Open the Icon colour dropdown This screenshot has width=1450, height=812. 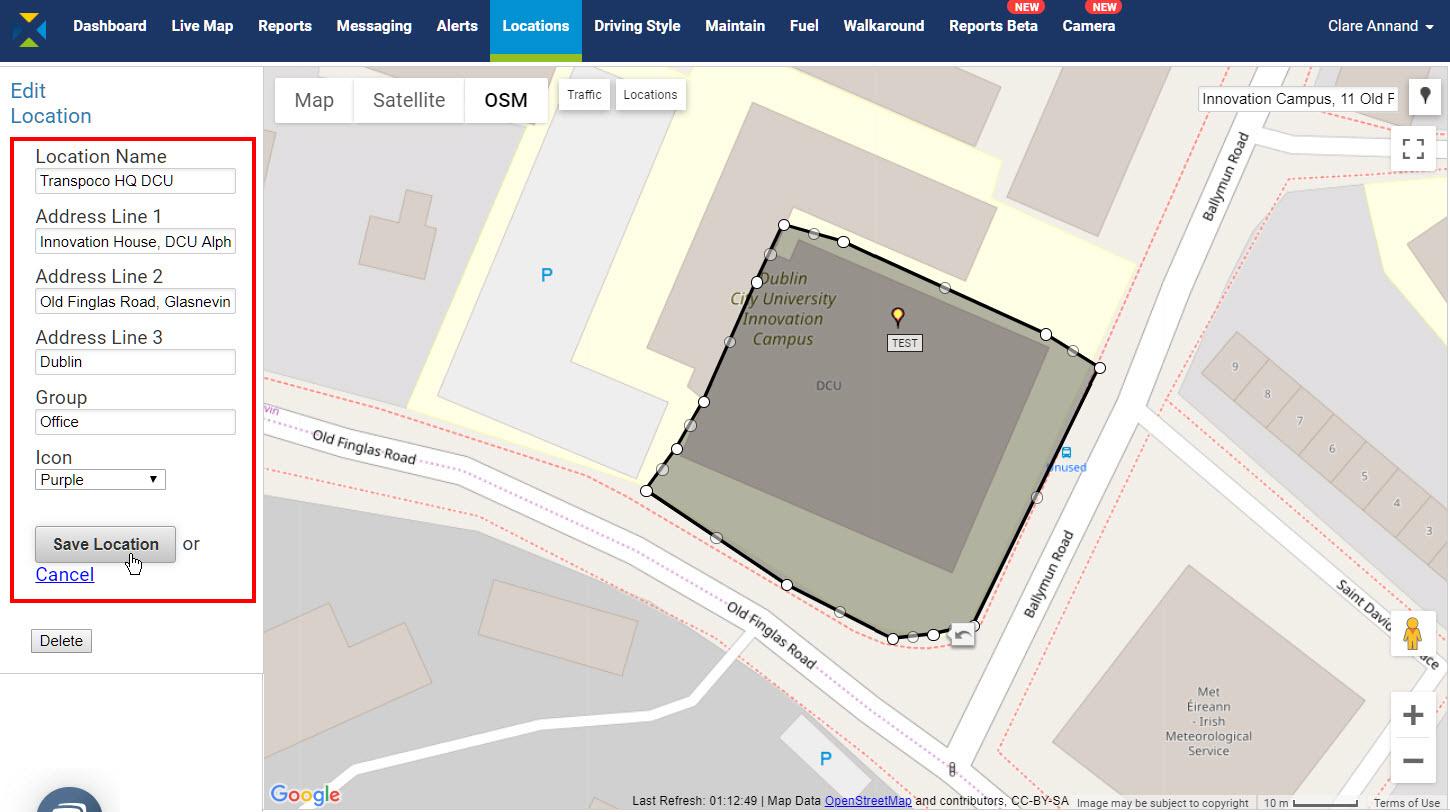[x=100, y=480]
